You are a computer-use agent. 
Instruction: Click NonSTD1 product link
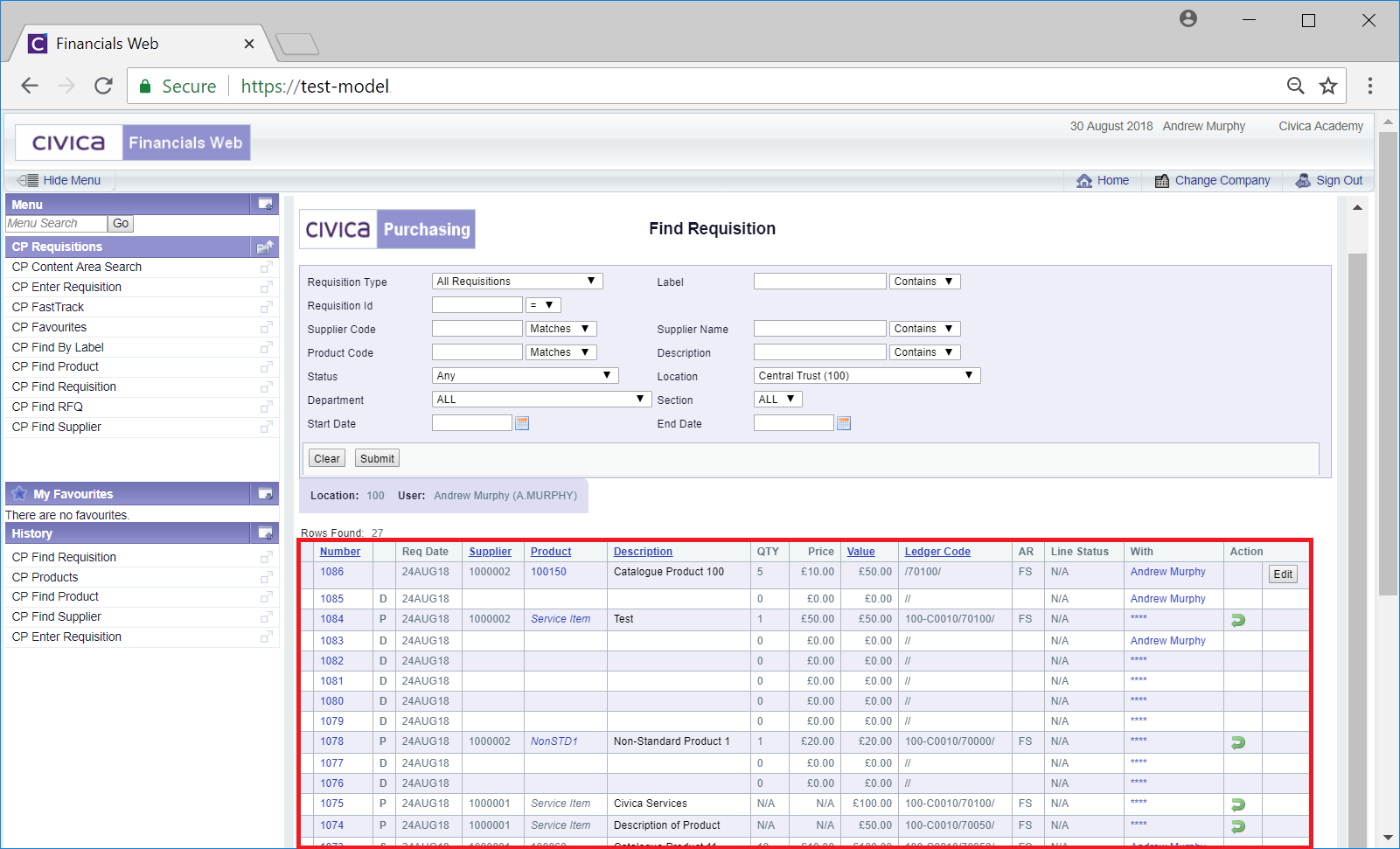[554, 741]
